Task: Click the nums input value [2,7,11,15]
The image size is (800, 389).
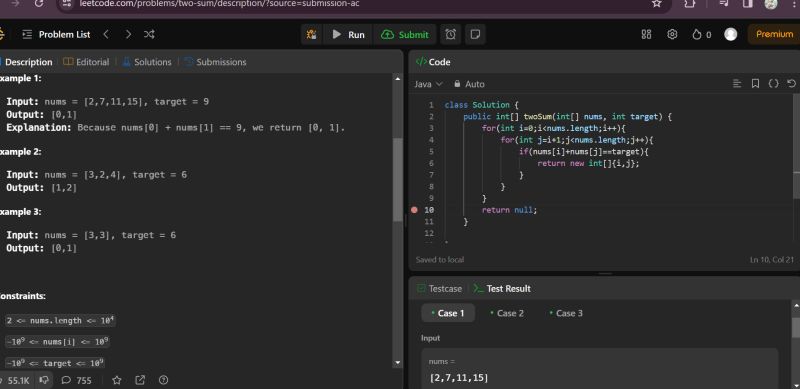Action: (459, 378)
